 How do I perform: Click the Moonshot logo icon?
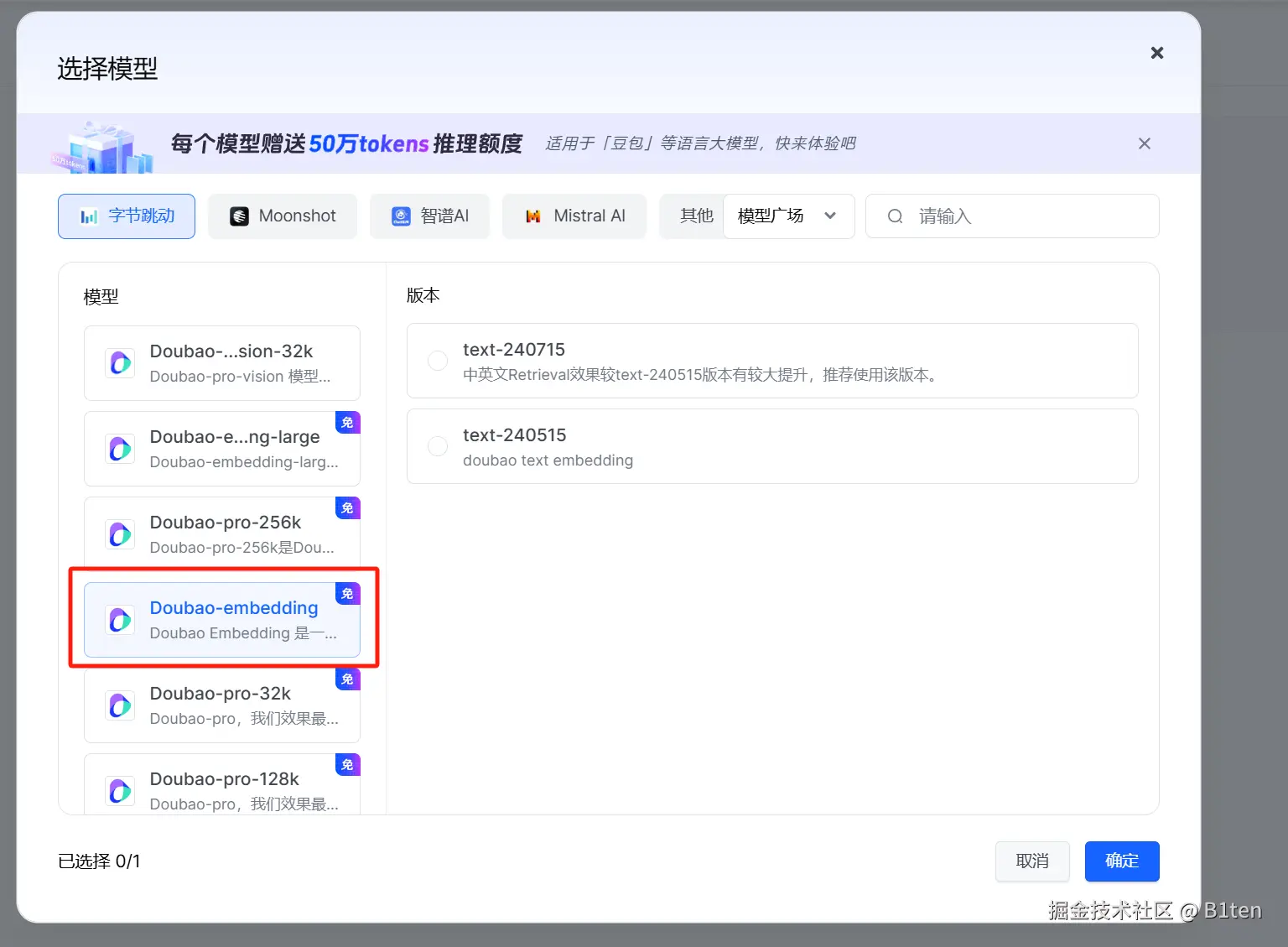240,216
